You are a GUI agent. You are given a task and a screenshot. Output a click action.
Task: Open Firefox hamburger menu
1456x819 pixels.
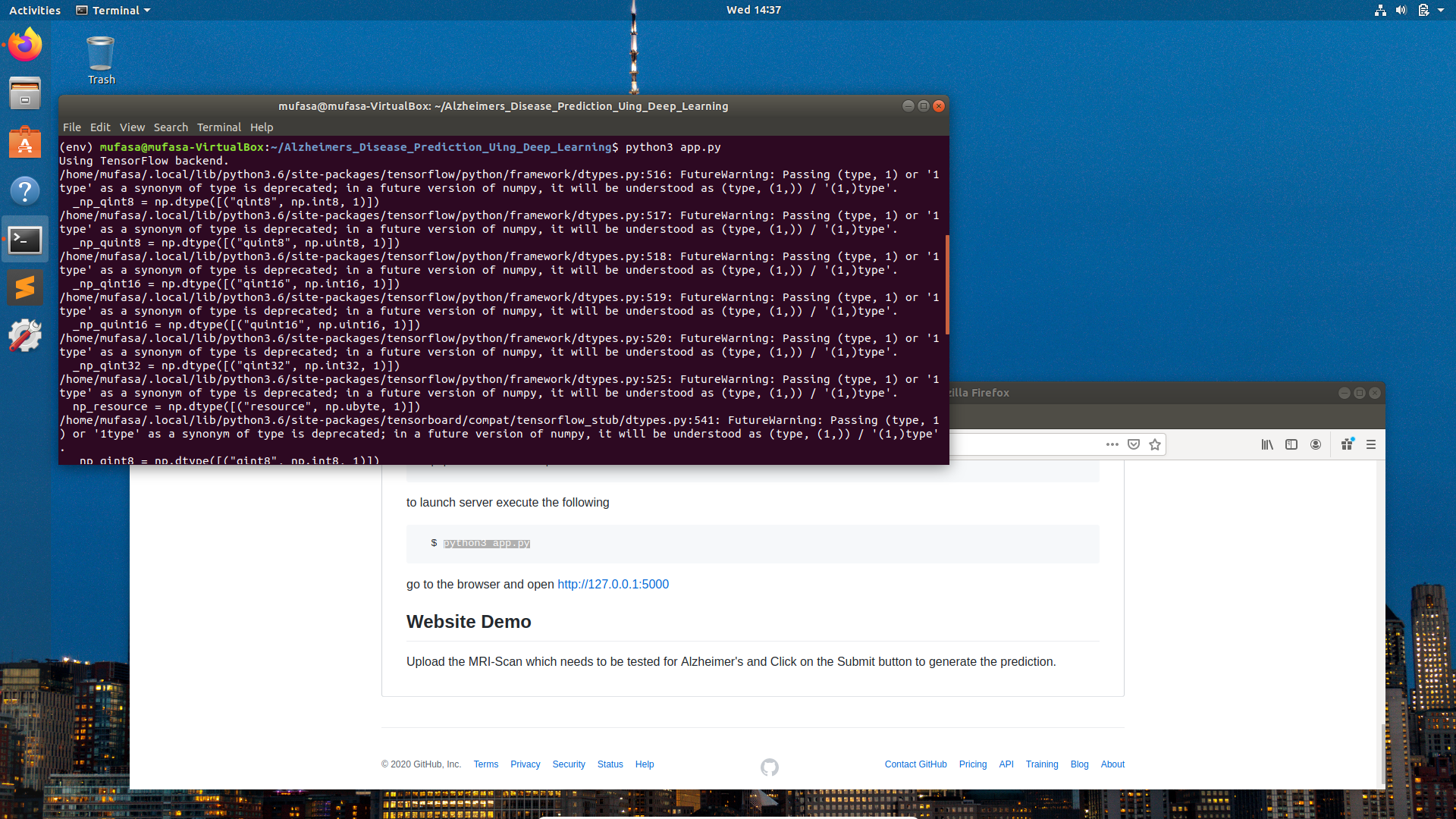click(1371, 444)
